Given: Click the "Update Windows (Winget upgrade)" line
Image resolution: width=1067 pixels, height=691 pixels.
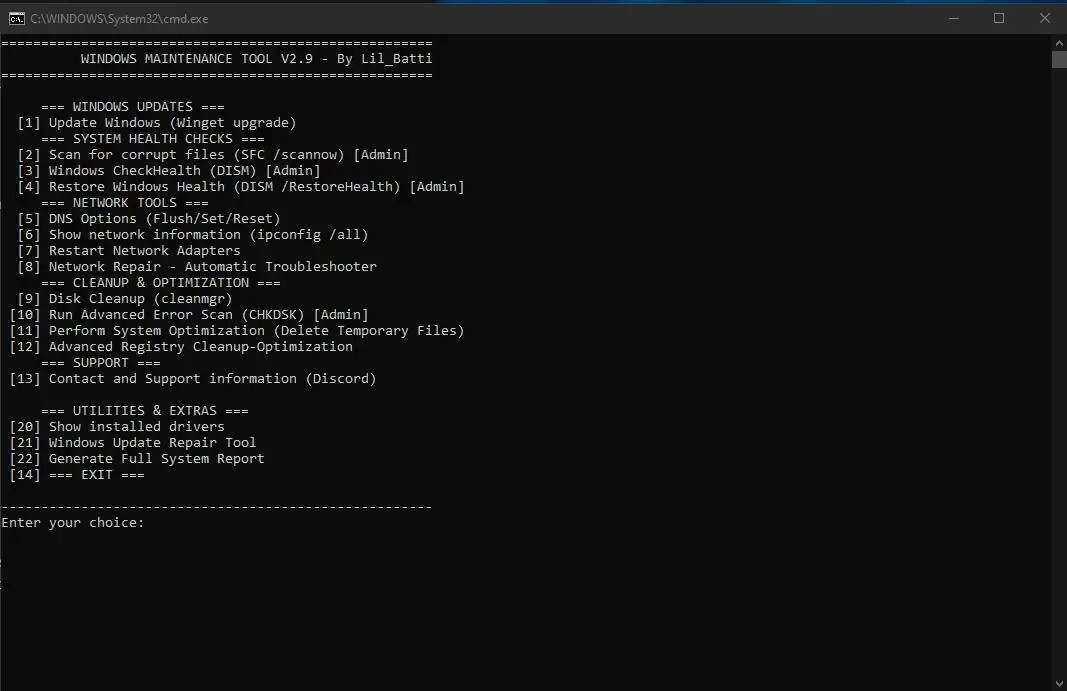Looking at the screenshot, I should pyautogui.click(x=172, y=123).
